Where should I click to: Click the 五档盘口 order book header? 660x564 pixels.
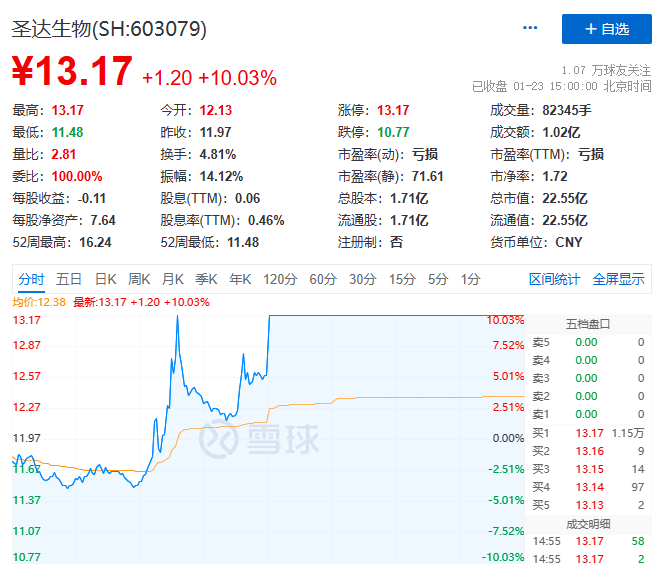[x=587, y=324]
